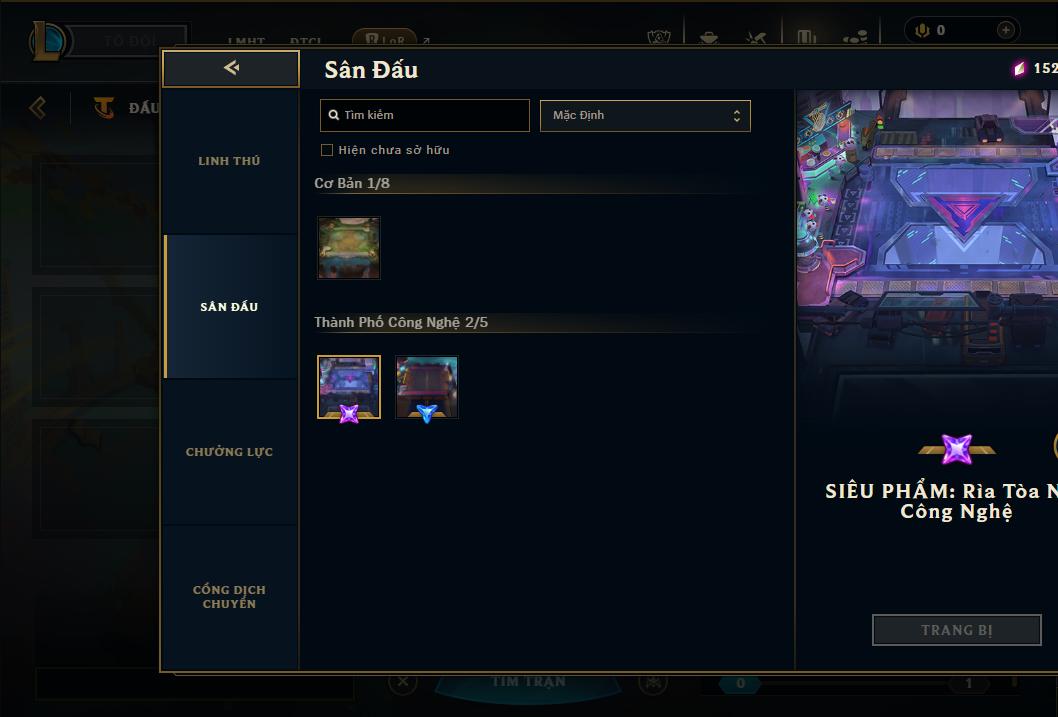Screen dimensions: 1058x717
Task: Click the League of Legends logo icon
Action: click(x=47, y=40)
